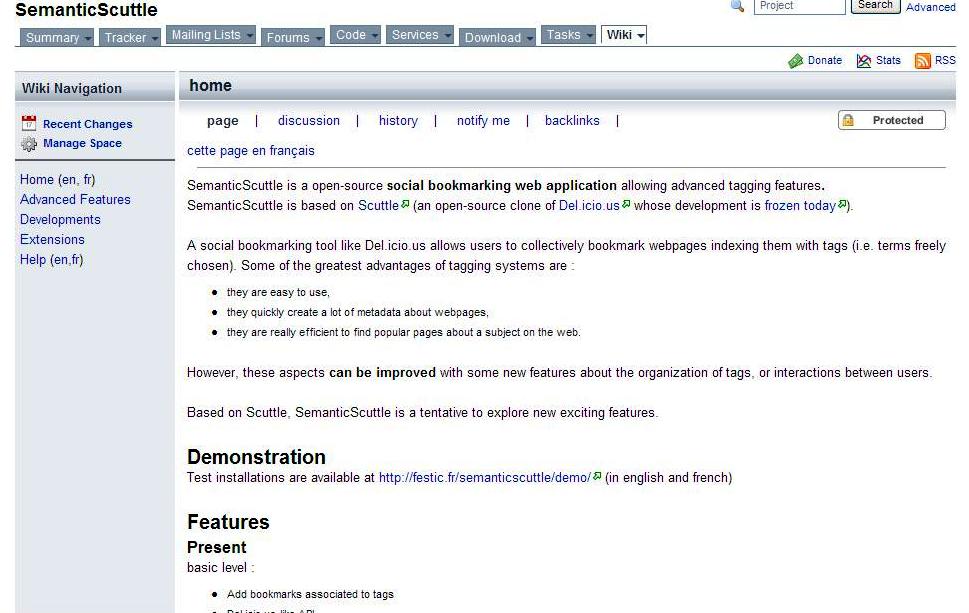Click the Manage Space gear icon
Viewport: 969px width, 613px height.
click(x=29, y=143)
